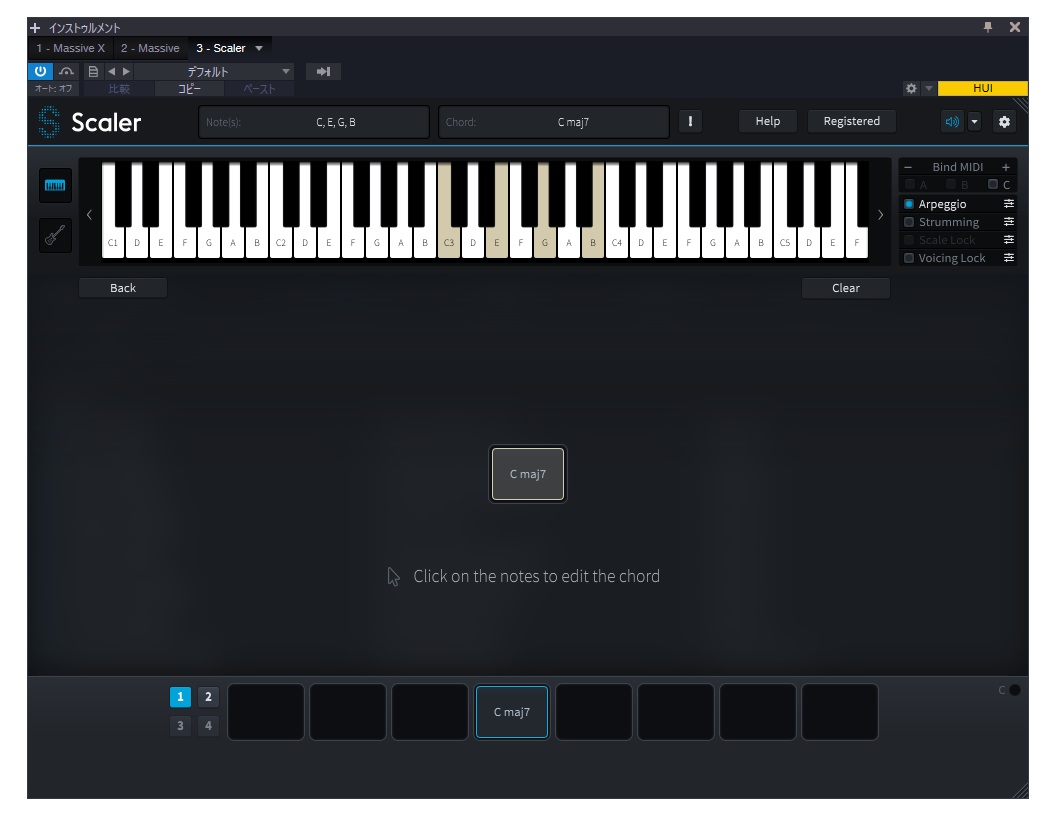
Task: Click the first empty chord slot
Action: point(266,712)
